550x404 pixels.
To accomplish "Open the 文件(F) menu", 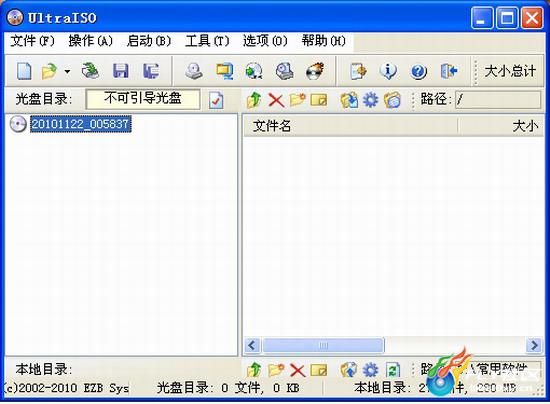I will 32,41.
